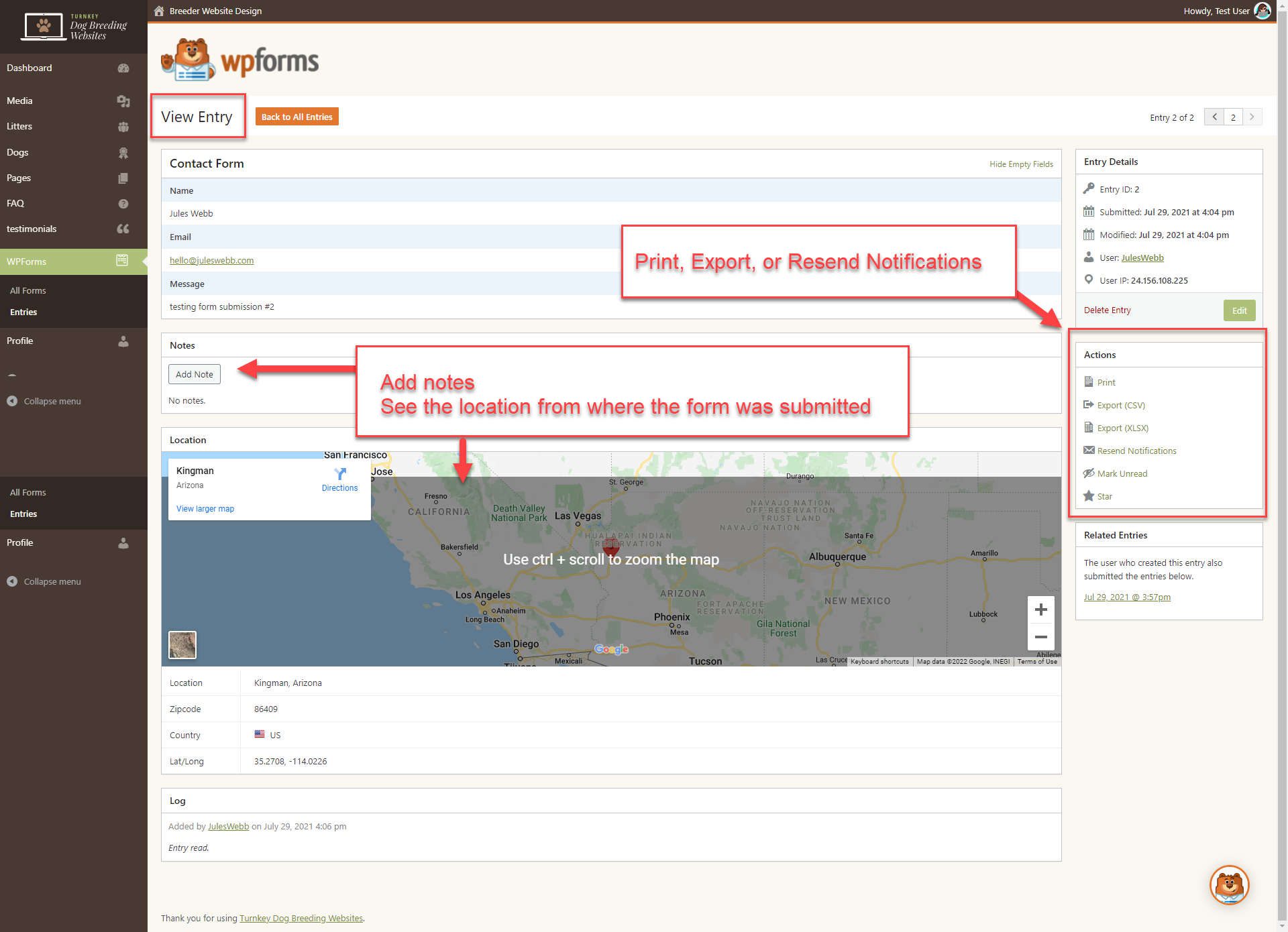Image resolution: width=1288 pixels, height=932 pixels.
Task: Mark the entry as Unread
Action: click(x=1122, y=473)
